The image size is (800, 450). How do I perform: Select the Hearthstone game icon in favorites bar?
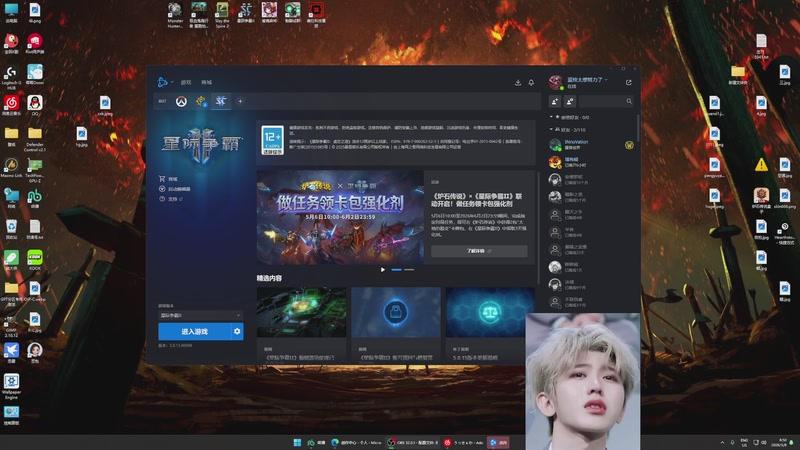pyautogui.click(x=201, y=102)
